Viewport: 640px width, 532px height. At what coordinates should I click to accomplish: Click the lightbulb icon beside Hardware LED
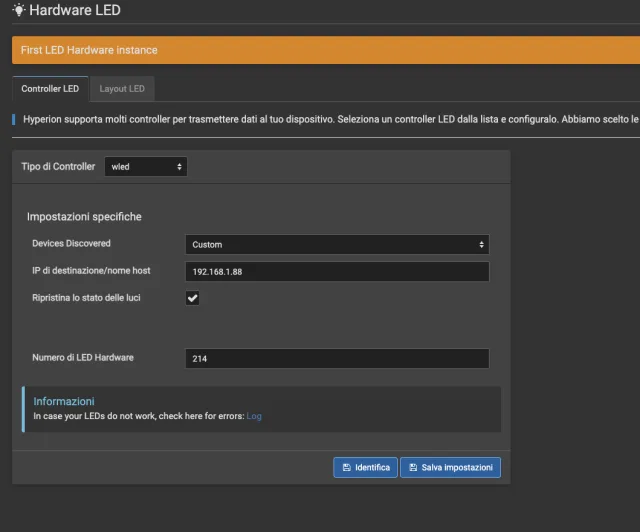[18, 11]
